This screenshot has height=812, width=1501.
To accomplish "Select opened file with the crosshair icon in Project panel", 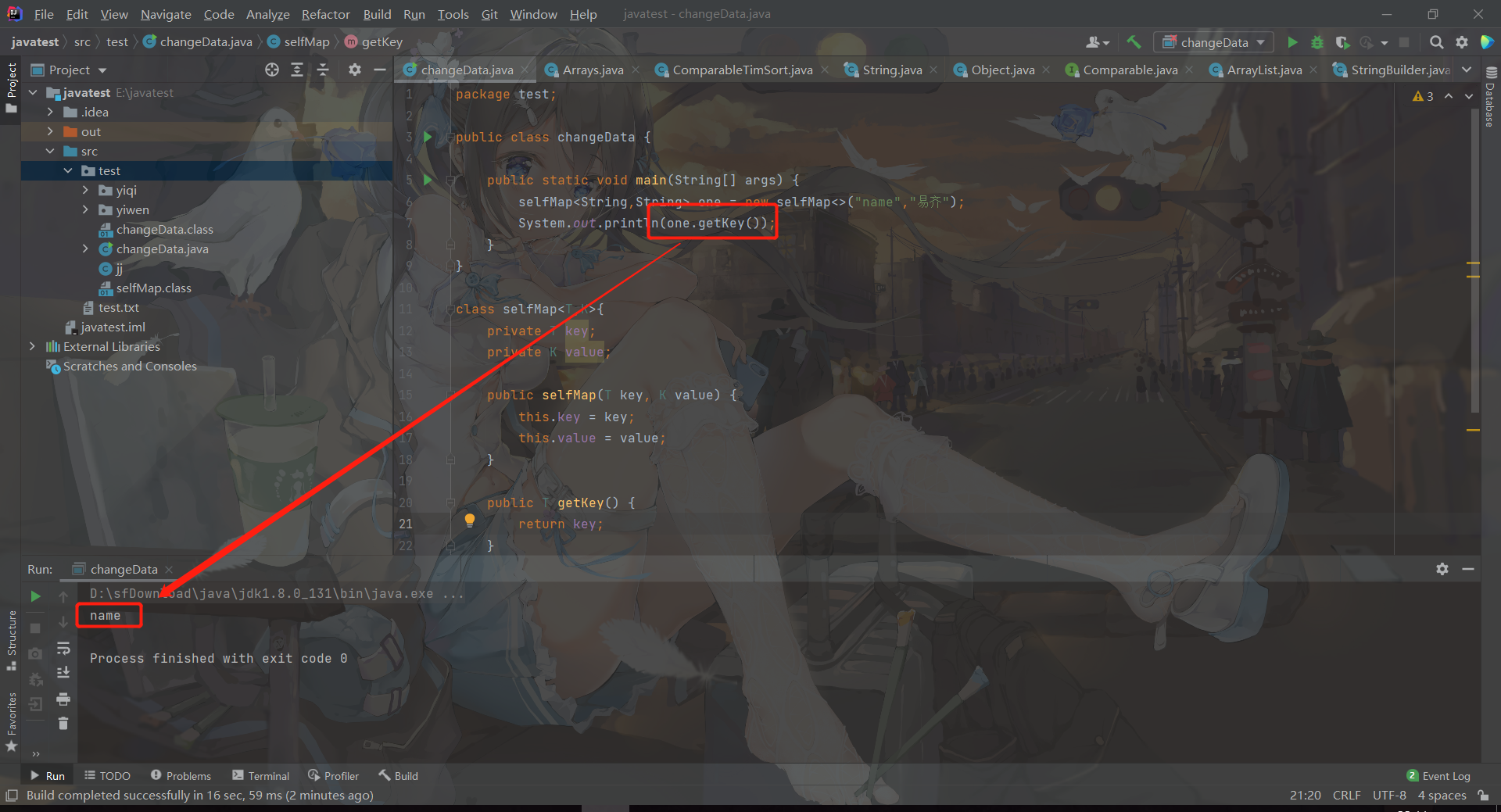I will click(x=272, y=70).
